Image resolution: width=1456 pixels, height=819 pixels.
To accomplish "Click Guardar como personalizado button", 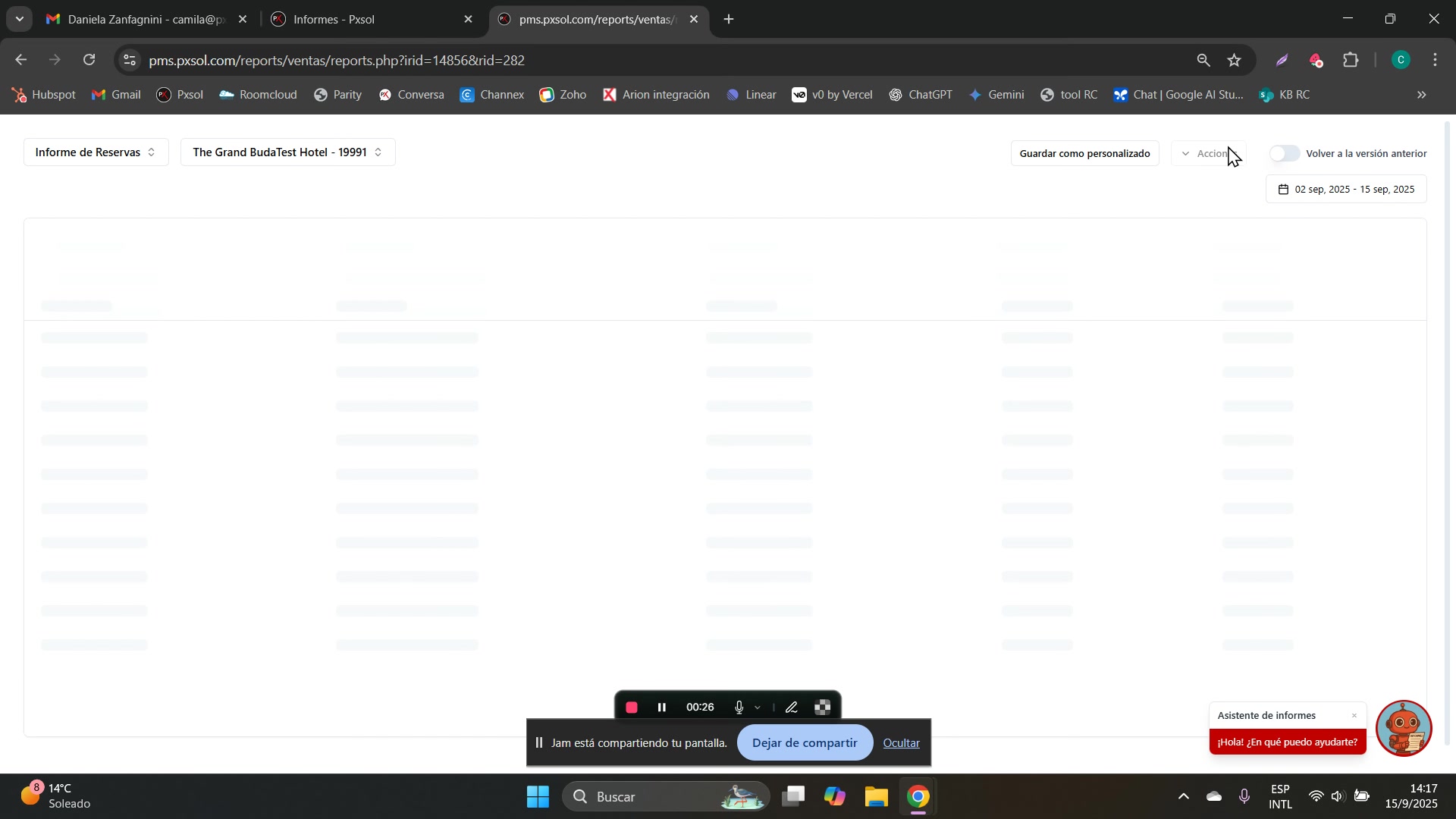I will coord(1084,153).
